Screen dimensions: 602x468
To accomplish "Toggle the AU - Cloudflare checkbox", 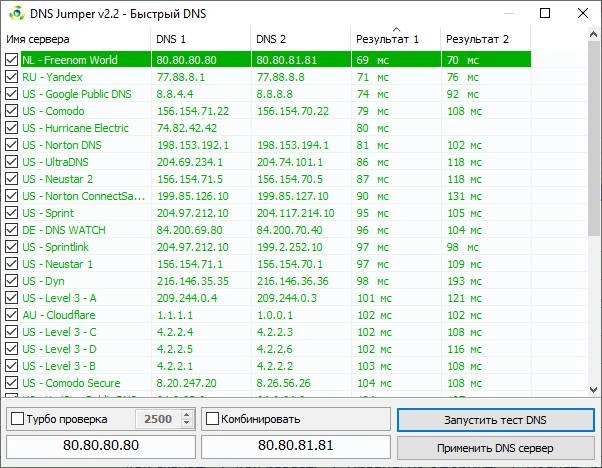I will tap(12, 315).
